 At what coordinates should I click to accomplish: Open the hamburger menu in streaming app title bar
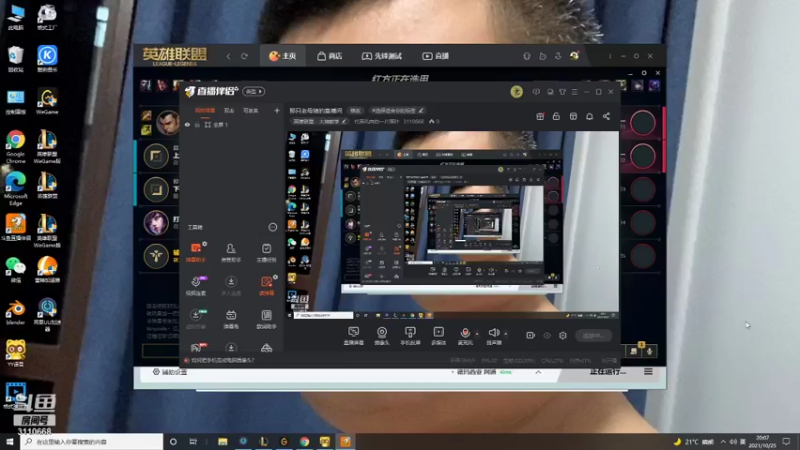tap(574, 92)
